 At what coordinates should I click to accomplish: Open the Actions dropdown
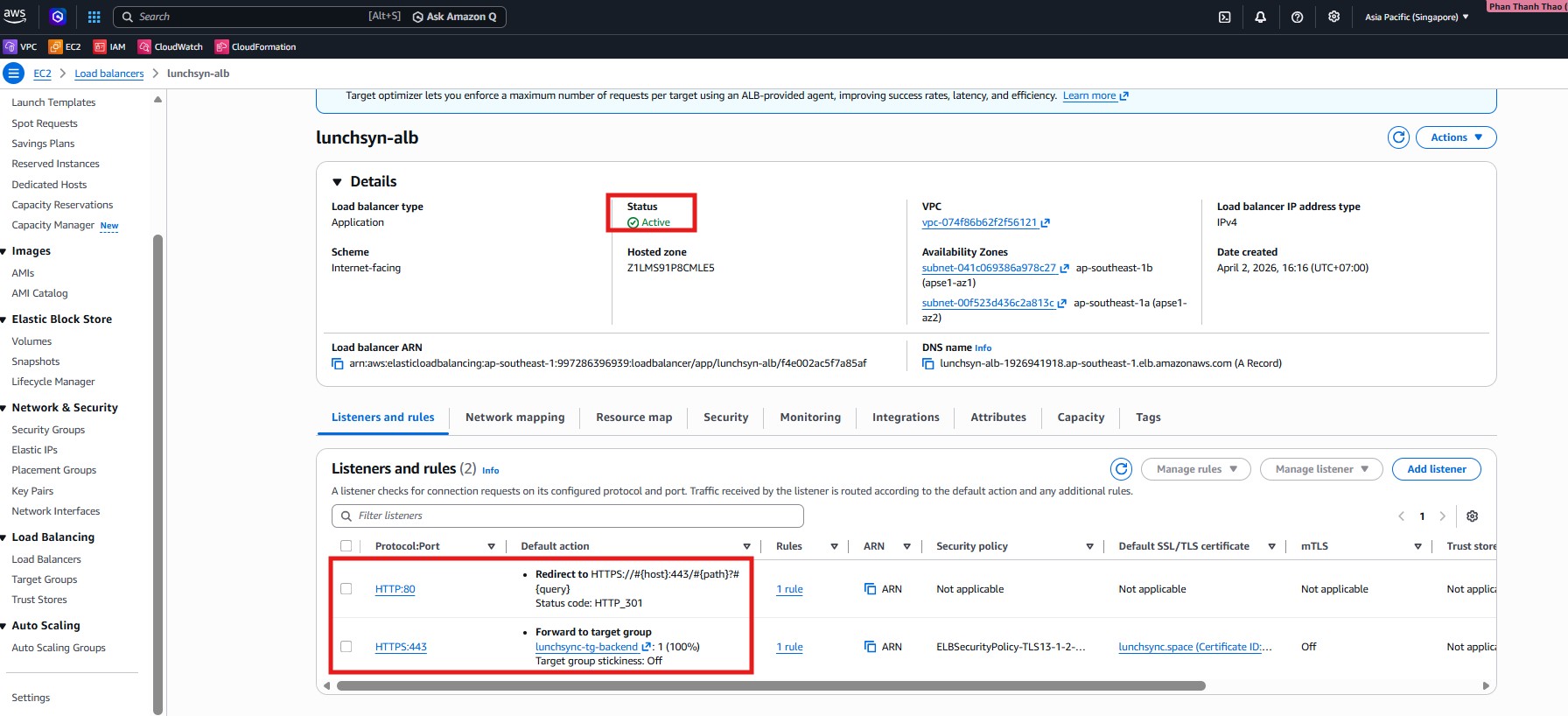click(1456, 137)
